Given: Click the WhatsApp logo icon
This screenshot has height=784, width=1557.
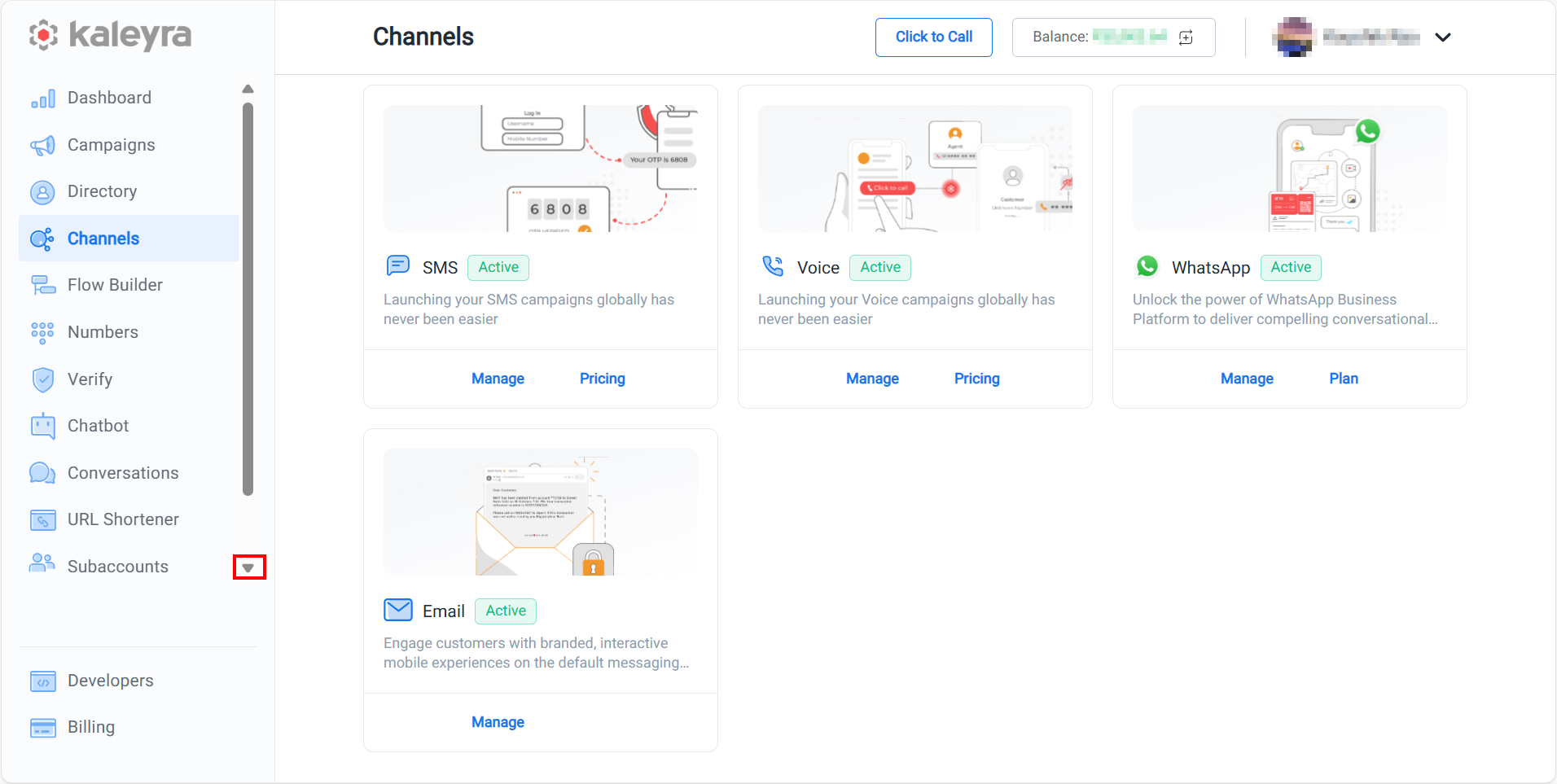Looking at the screenshot, I should tap(1147, 266).
